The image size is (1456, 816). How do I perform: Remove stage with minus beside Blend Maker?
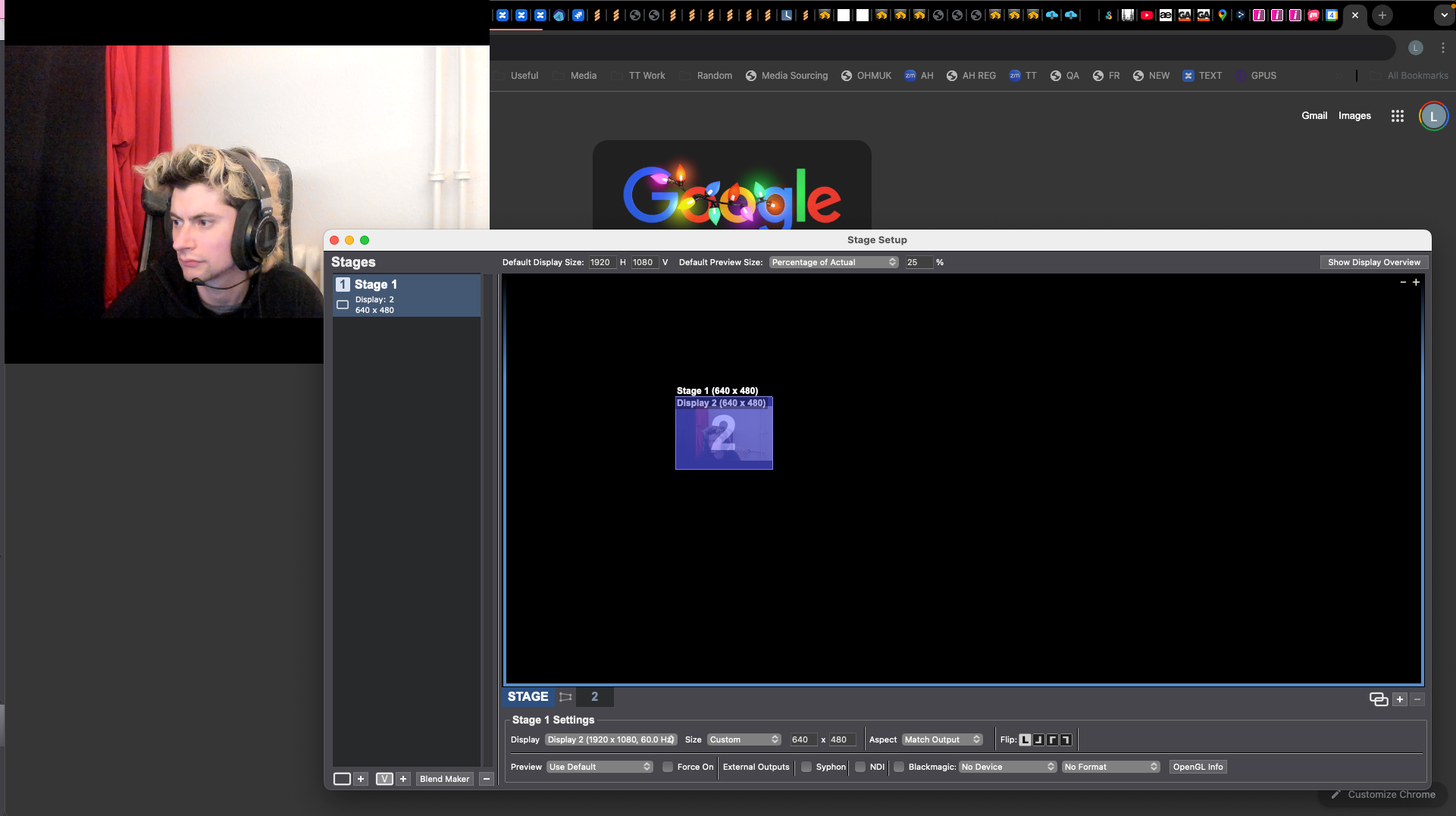pos(487,779)
